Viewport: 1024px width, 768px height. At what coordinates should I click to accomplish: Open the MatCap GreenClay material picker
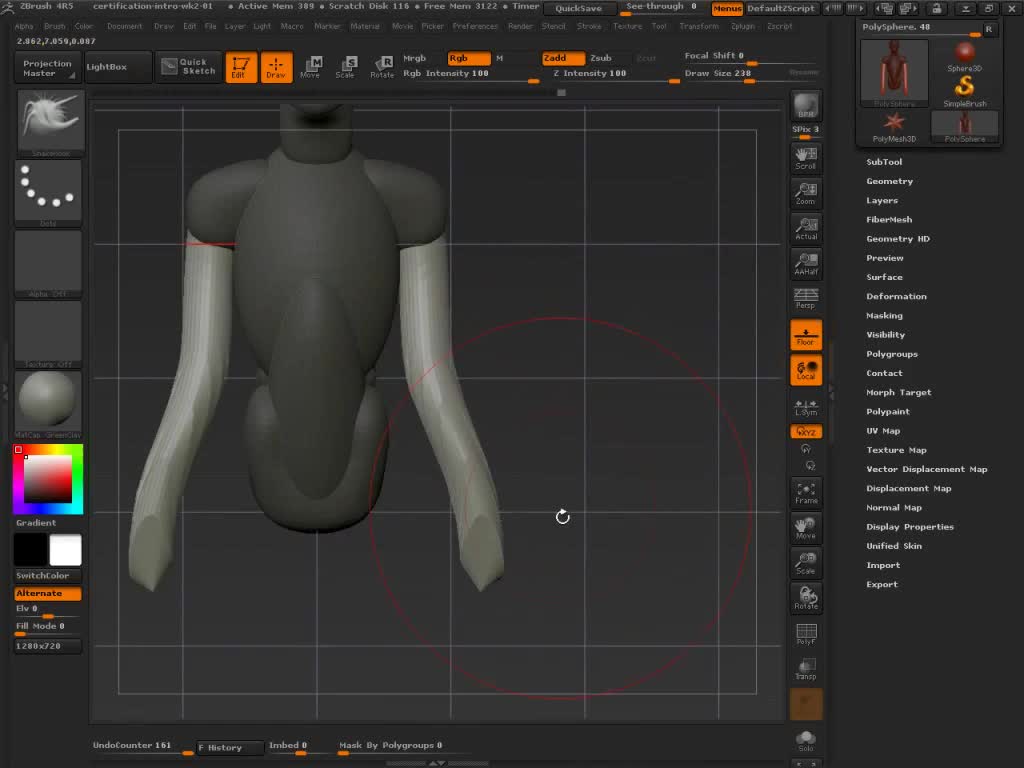[x=48, y=405]
